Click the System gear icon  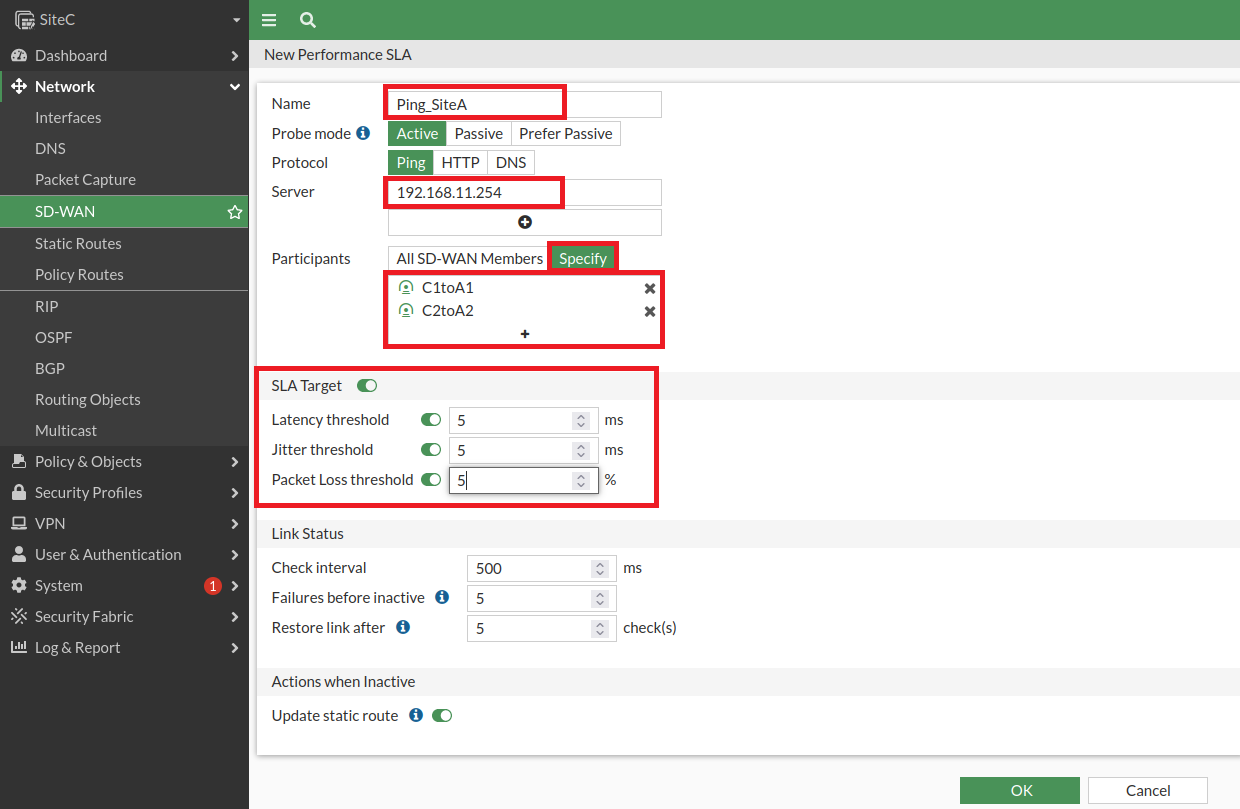[18, 585]
